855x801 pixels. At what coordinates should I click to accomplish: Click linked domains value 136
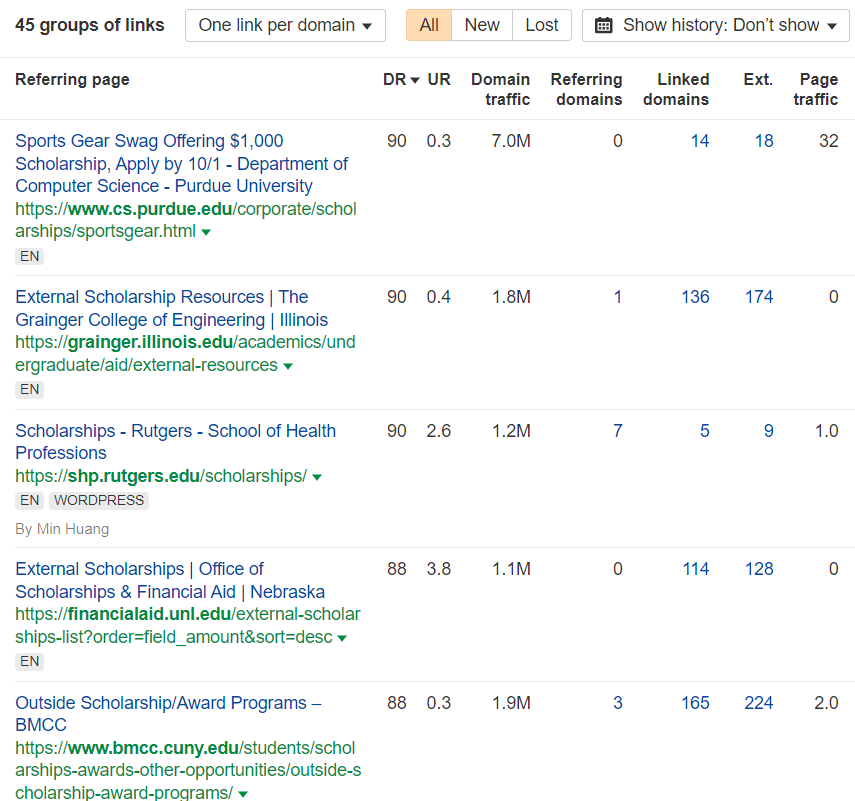point(695,297)
